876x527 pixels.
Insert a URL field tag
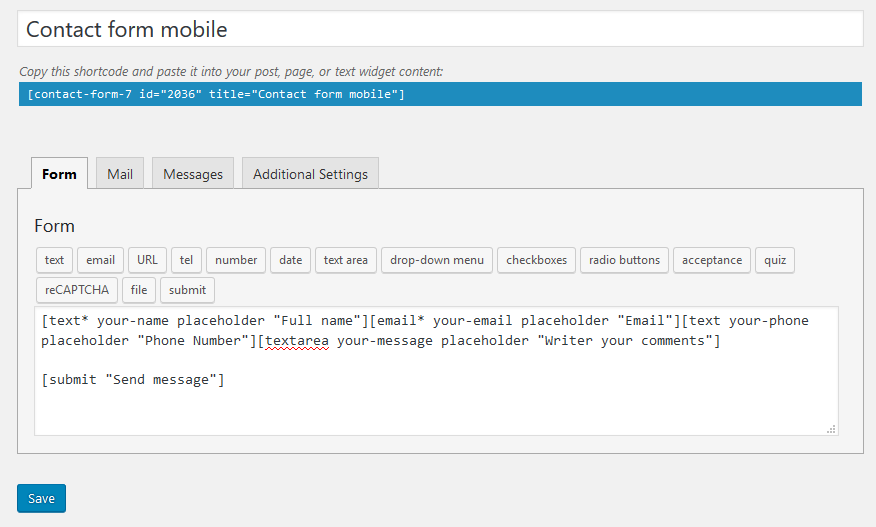[147, 260]
